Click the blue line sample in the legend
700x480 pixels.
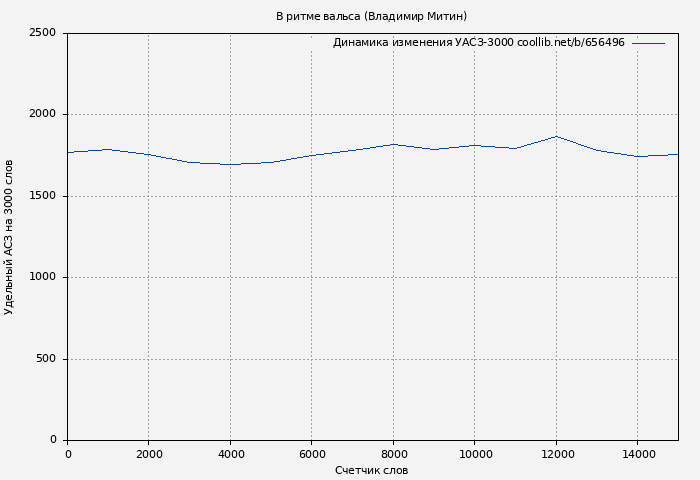coord(648,43)
